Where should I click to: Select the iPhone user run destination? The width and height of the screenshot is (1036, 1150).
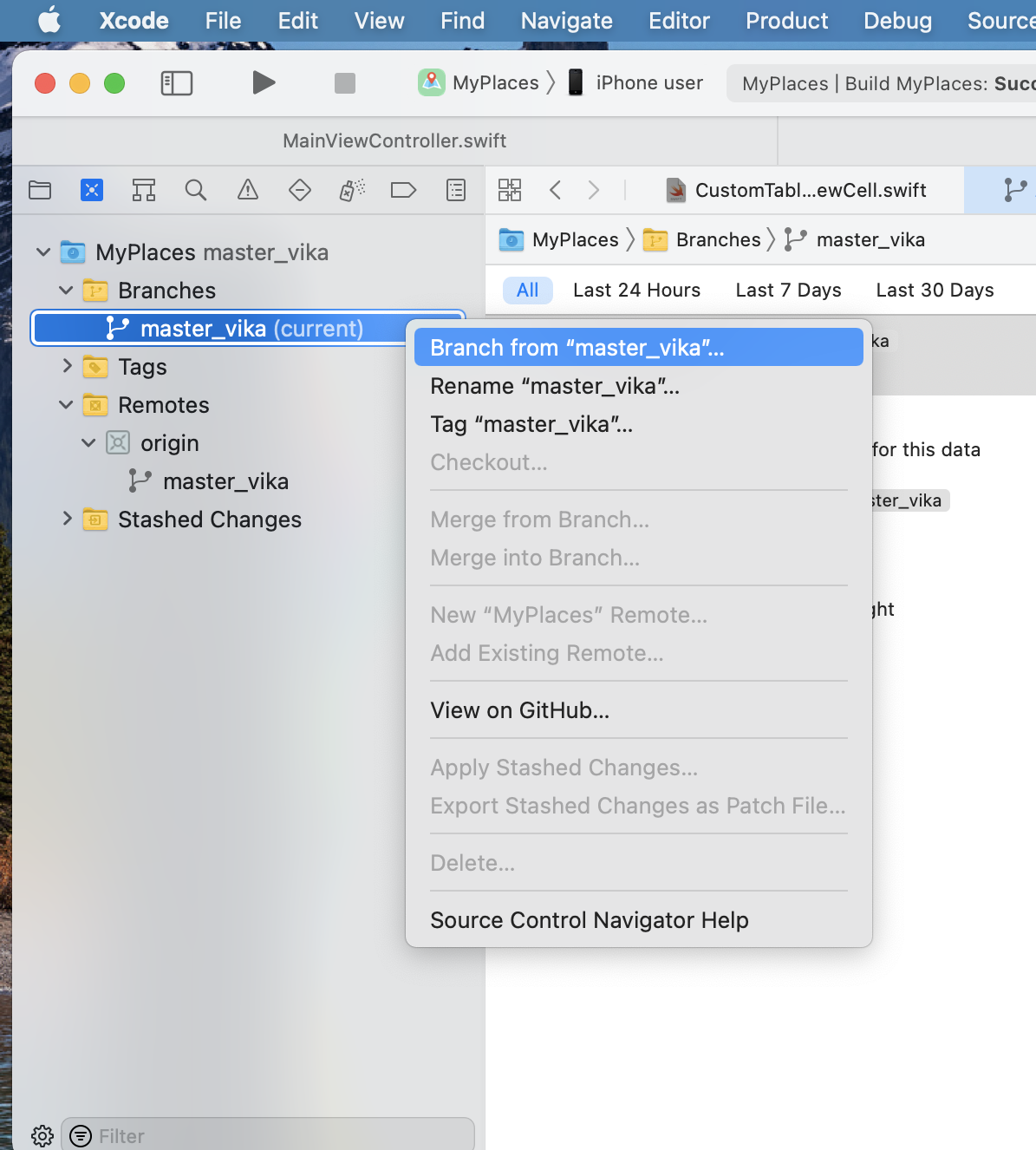pyautogui.click(x=635, y=82)
